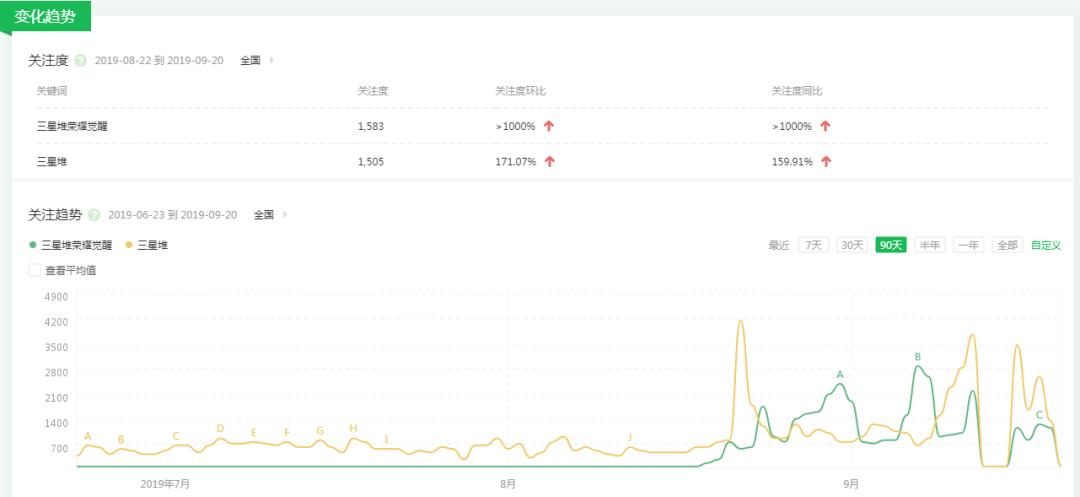Click the 1,505 attention value
Screen dimensions: 1080x497
[x=371, y=162]
